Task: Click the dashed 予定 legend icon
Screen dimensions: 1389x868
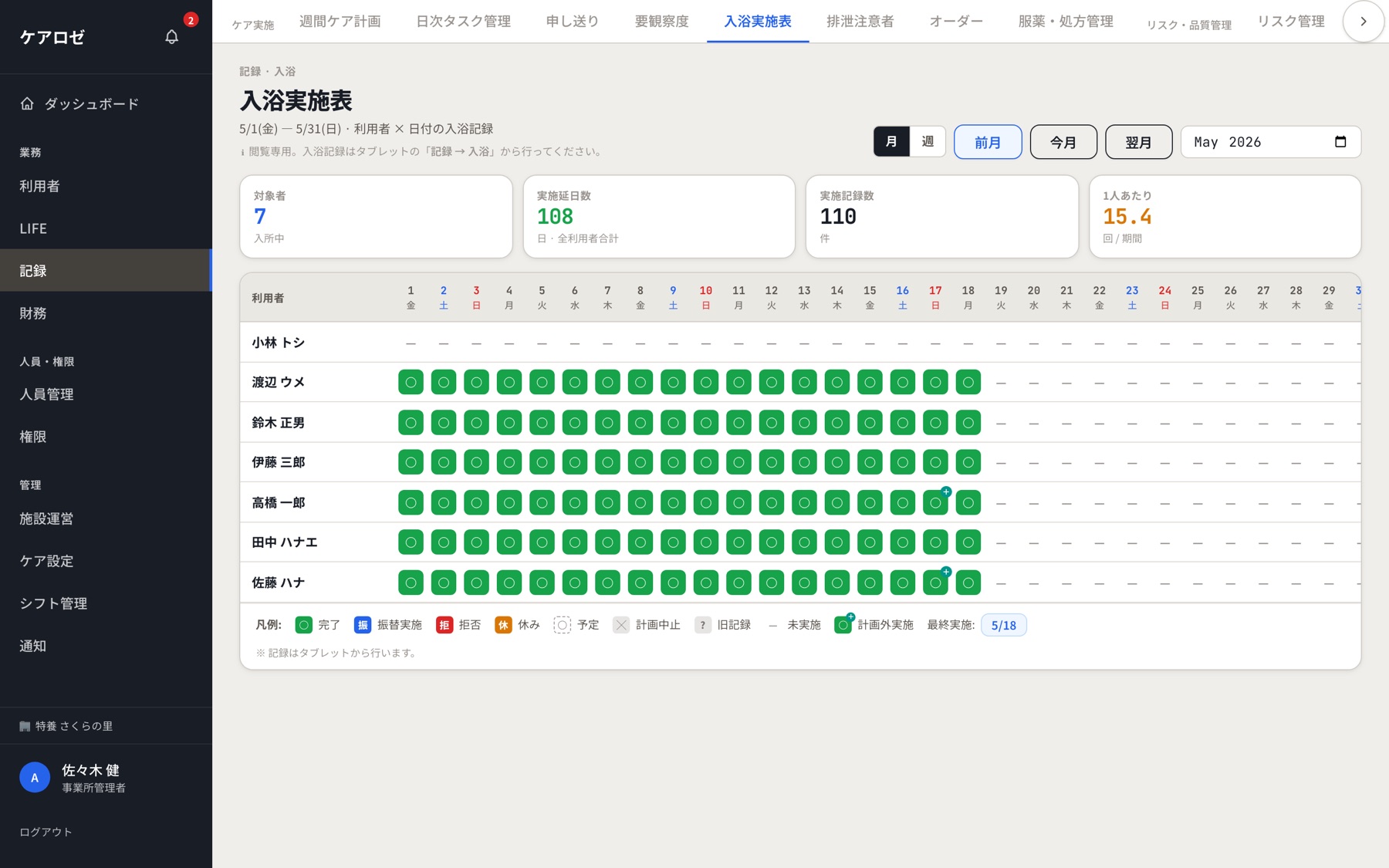Action: [x=563, y=625]
